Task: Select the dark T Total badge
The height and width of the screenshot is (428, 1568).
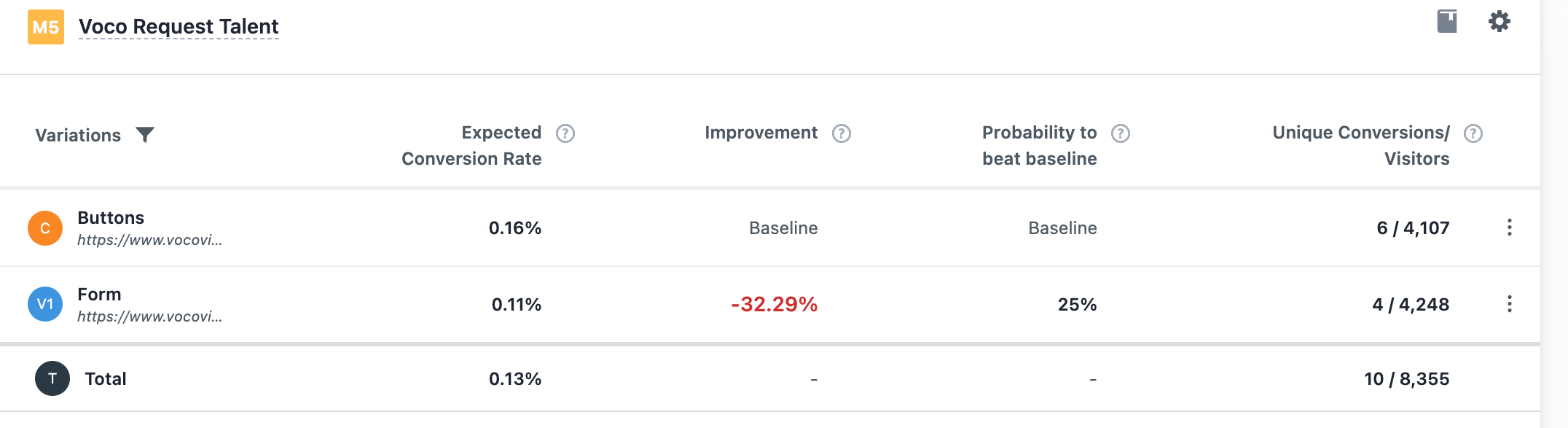Action: 52,378
